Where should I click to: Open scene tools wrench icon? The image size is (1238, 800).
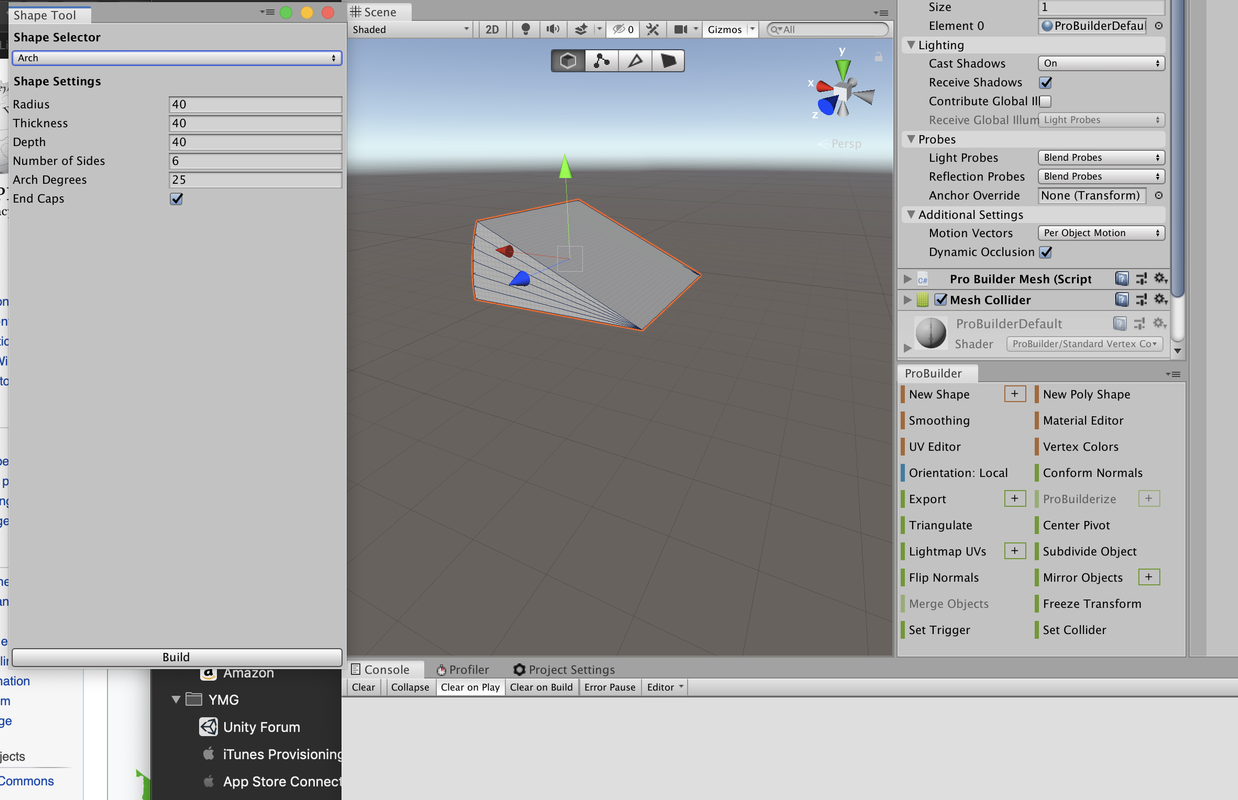[x=653, y=29]
